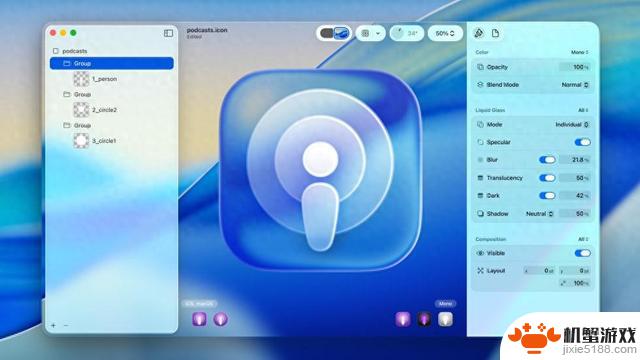
Task: Open the grid overlay dropdown arrow
Action: coord(378,33)
